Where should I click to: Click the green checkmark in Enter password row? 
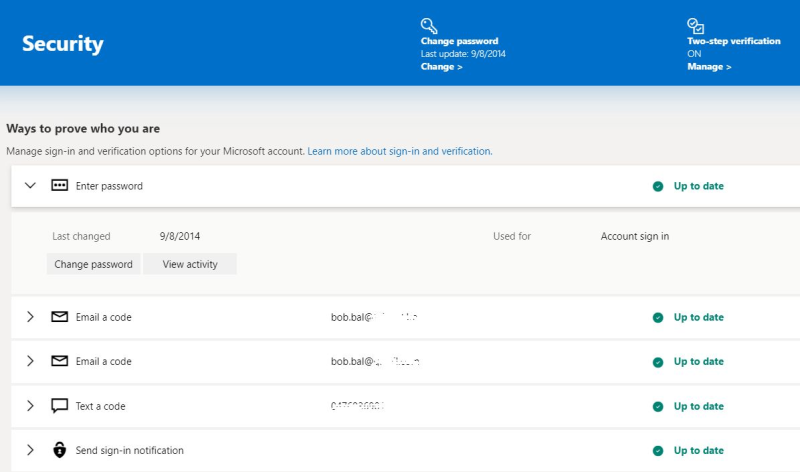click(658, 186)
